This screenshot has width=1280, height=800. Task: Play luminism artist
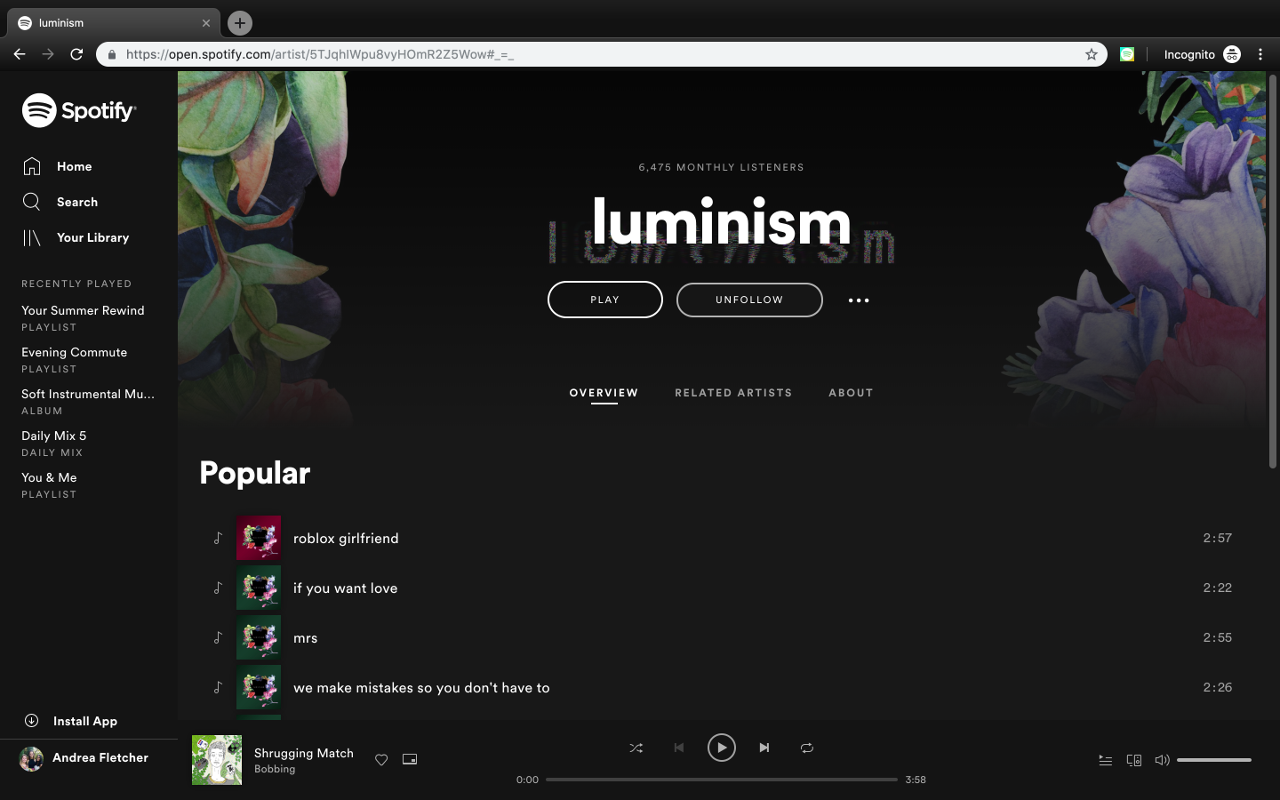point(605,300)
